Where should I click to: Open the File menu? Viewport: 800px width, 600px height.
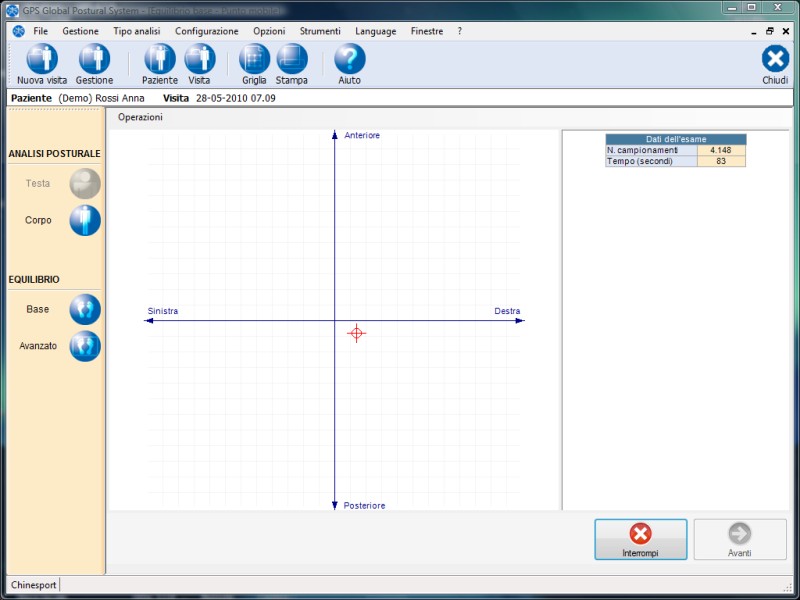(40, 31)
